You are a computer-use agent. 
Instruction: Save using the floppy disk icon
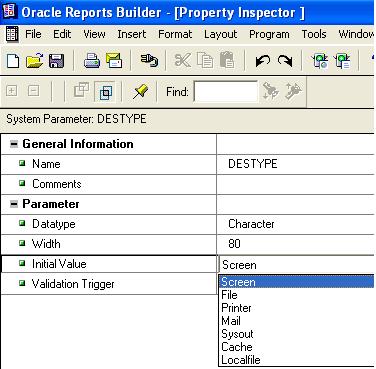pos(56,61)
